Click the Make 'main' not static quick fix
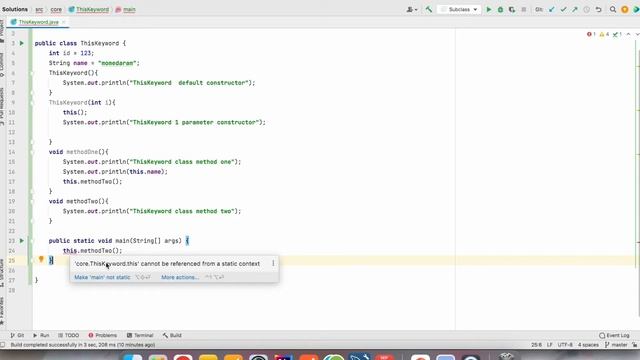 102,277
